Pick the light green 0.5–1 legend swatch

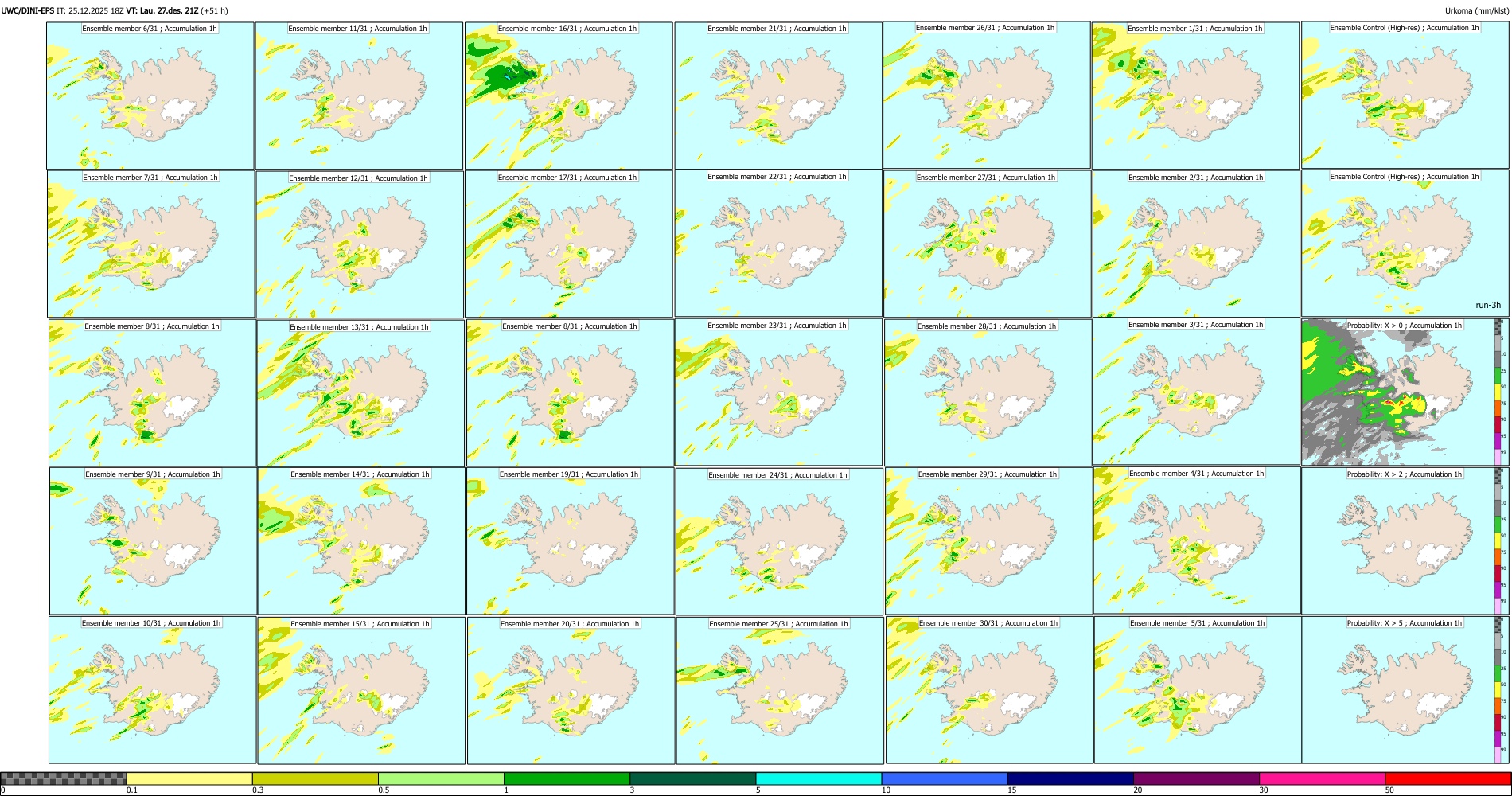441,778
